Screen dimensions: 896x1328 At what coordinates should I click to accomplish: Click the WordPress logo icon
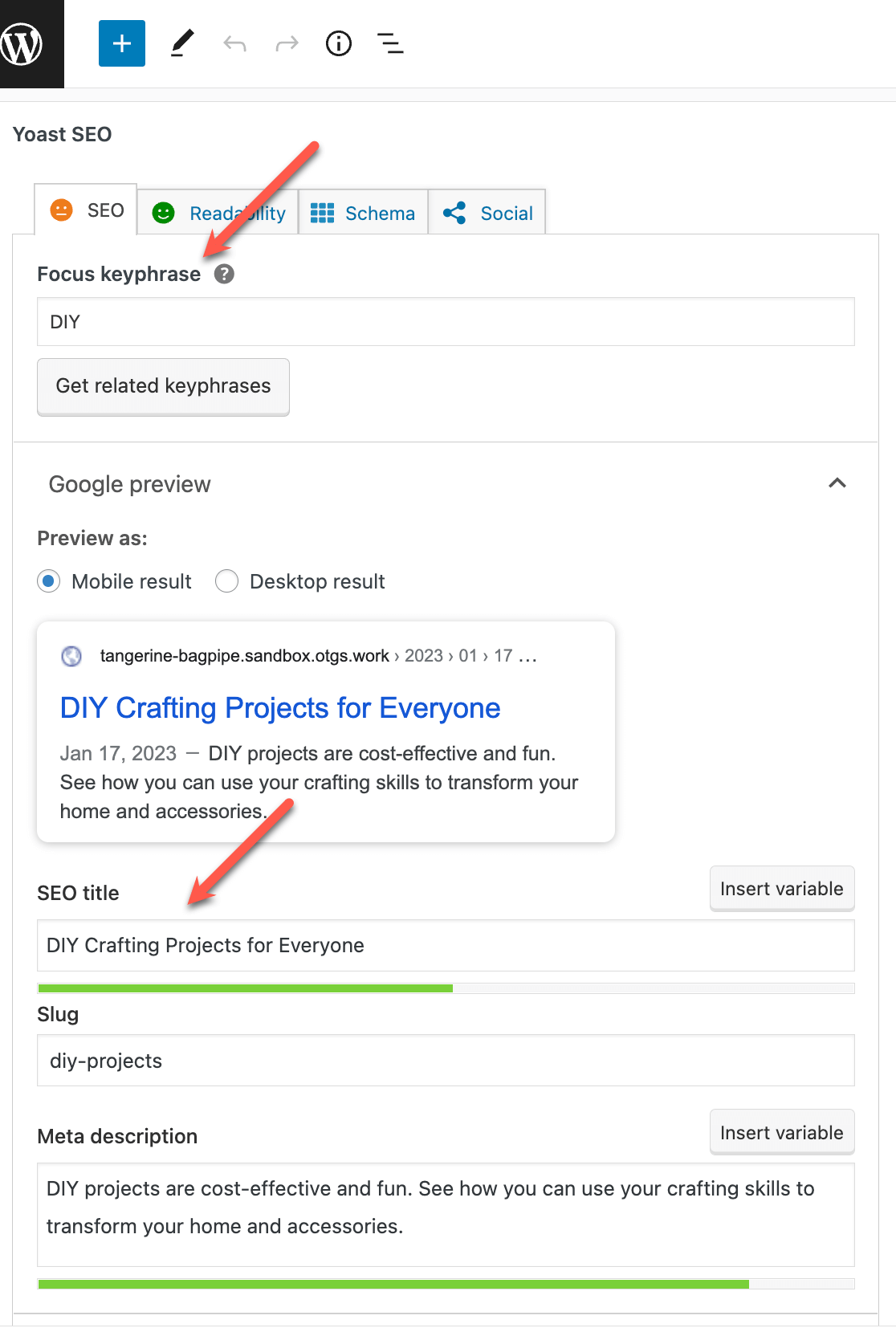[x=22, y=43]
